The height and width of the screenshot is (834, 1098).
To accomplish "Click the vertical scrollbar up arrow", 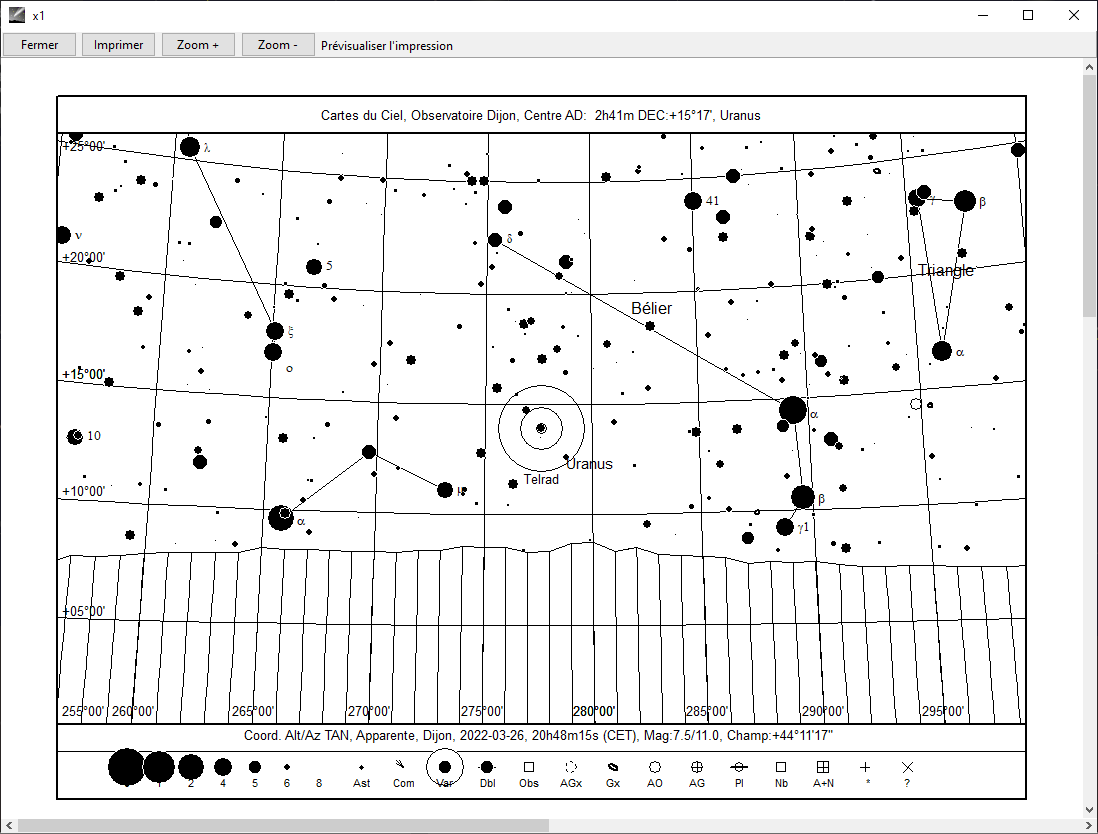I will click(x=1089, y=67).
